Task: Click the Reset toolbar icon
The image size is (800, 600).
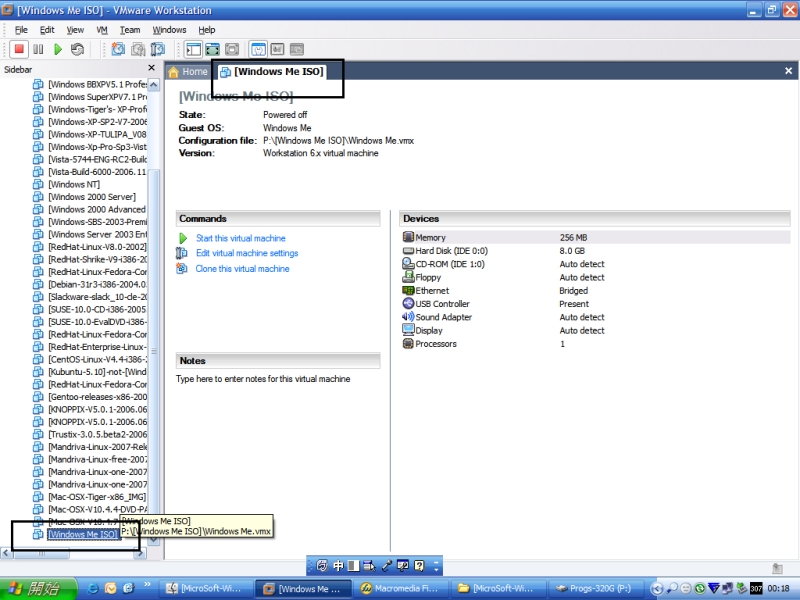Action: (x=77, y=49)
